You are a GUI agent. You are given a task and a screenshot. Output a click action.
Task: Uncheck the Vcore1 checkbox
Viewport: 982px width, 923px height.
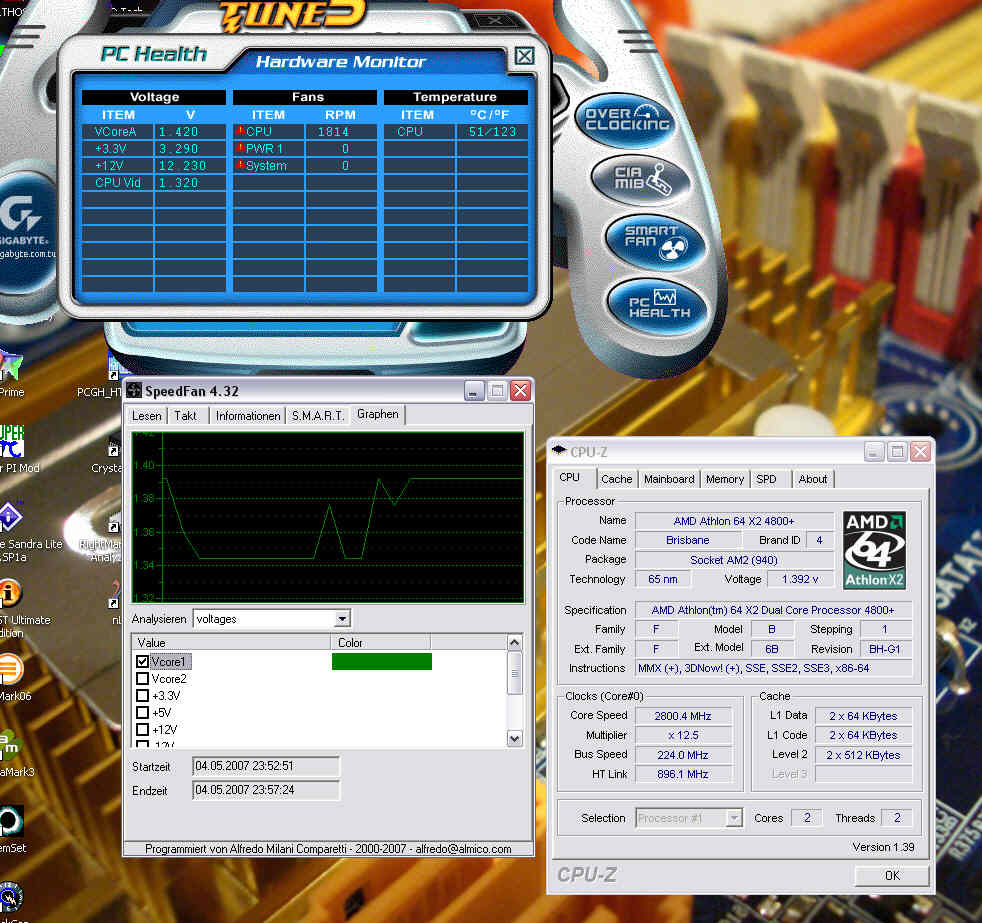142,661
